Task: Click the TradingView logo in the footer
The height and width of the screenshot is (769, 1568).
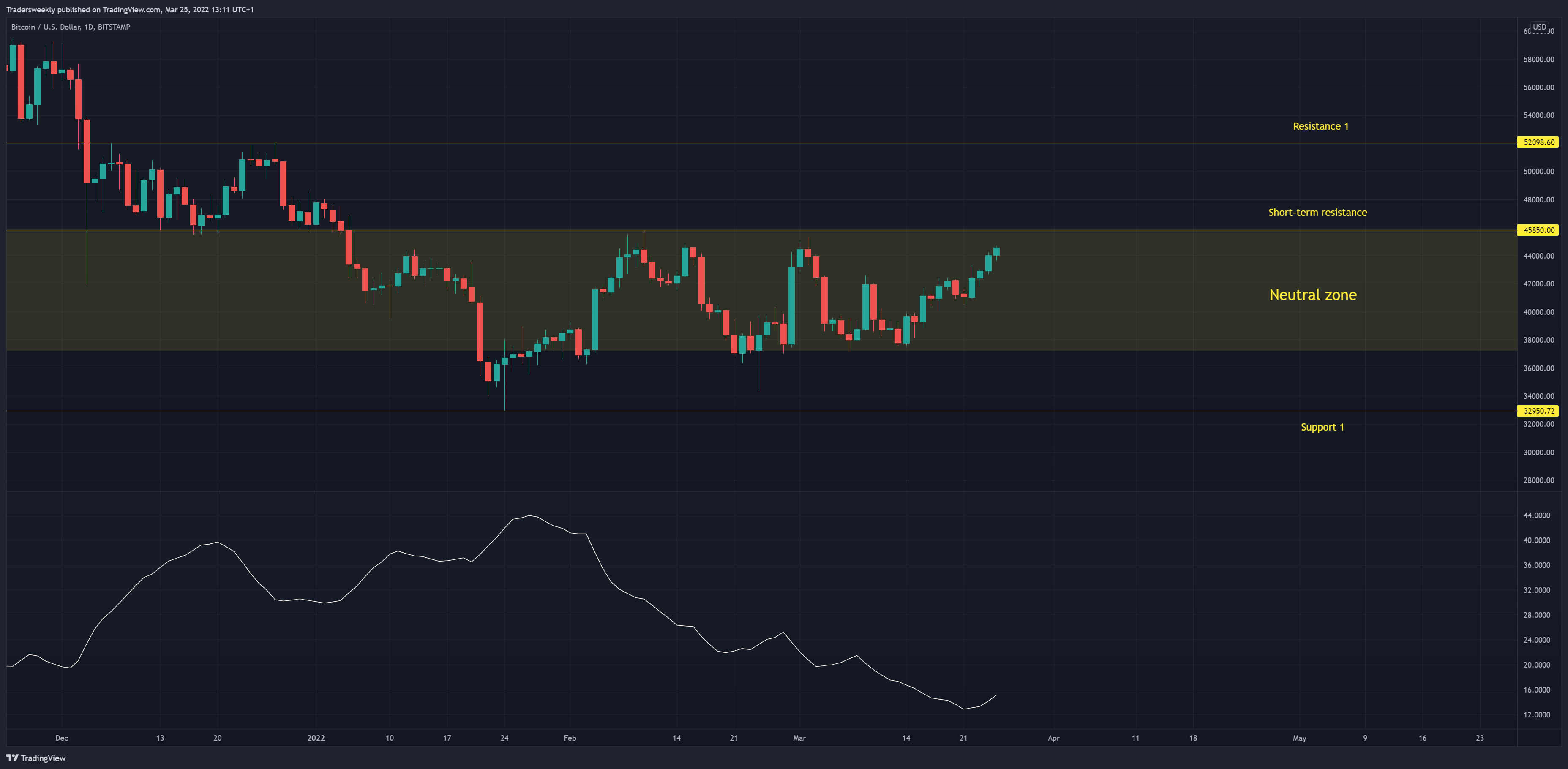Action: [x=36, y=758]
